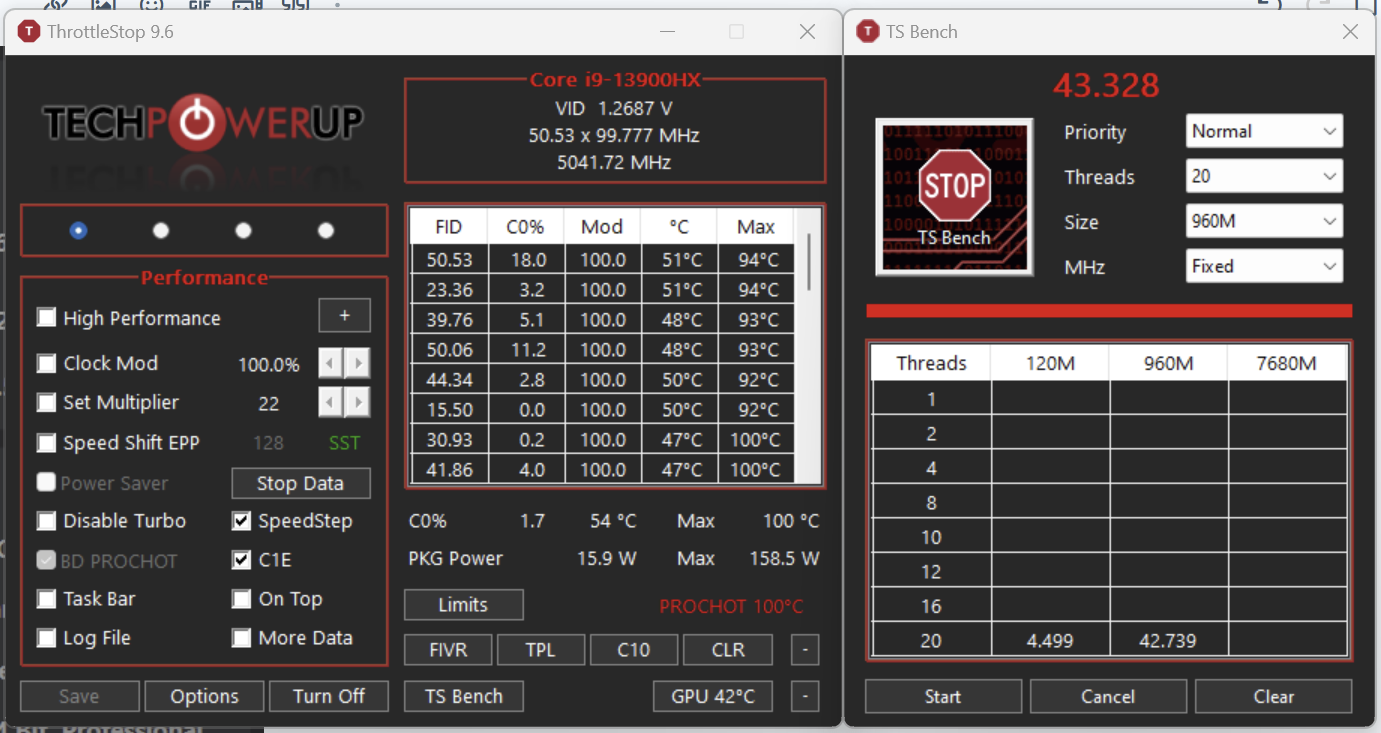Viewport: 1381px width, 733px height.
Task: Click the ThrottleStop title bar logo icon
Action: [x=29, y=32]
